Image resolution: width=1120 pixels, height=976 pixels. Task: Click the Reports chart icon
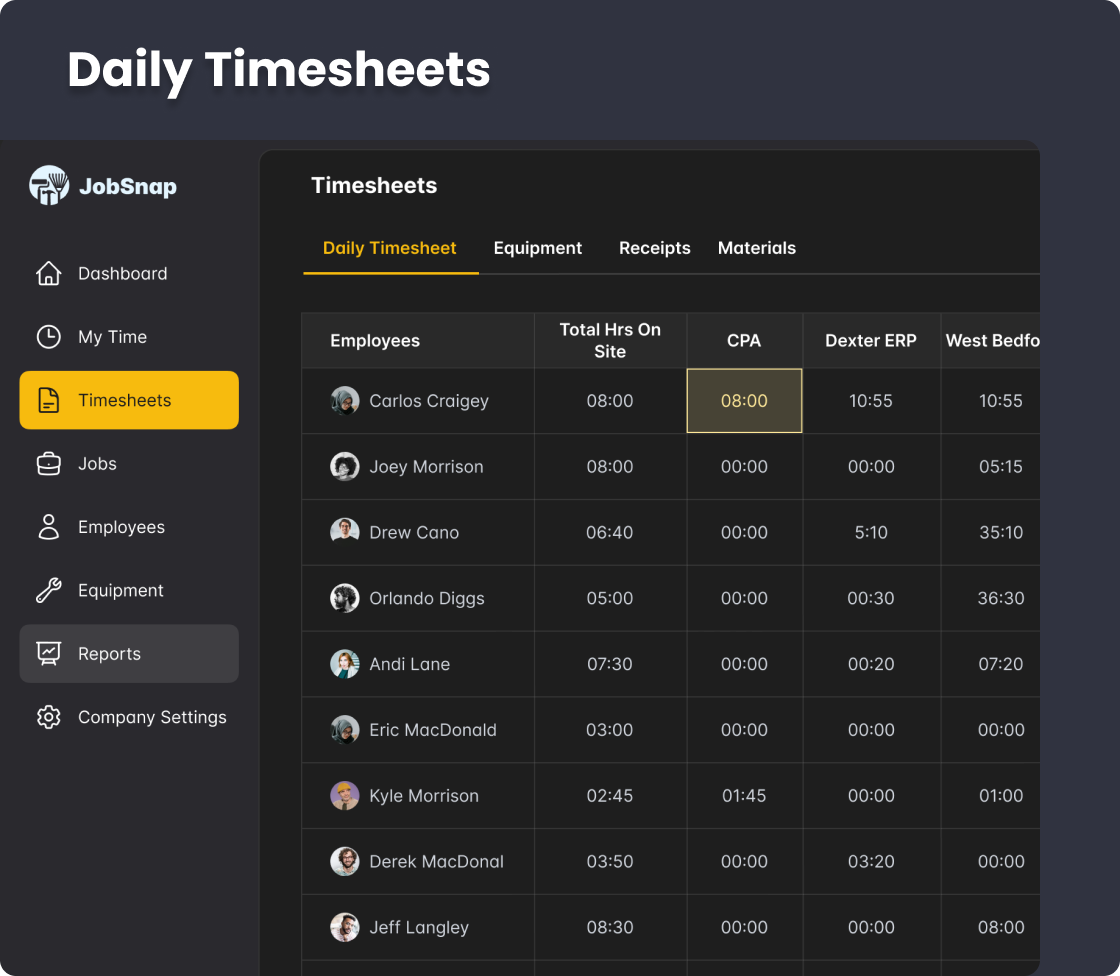click(49, 654)
